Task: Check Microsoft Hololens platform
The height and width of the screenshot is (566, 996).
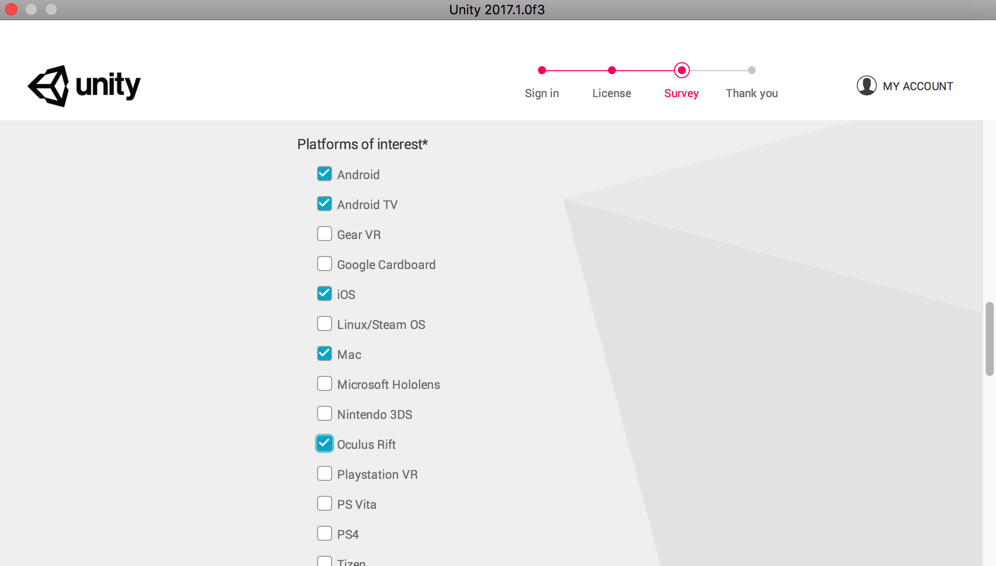Action: coord(324,384)
